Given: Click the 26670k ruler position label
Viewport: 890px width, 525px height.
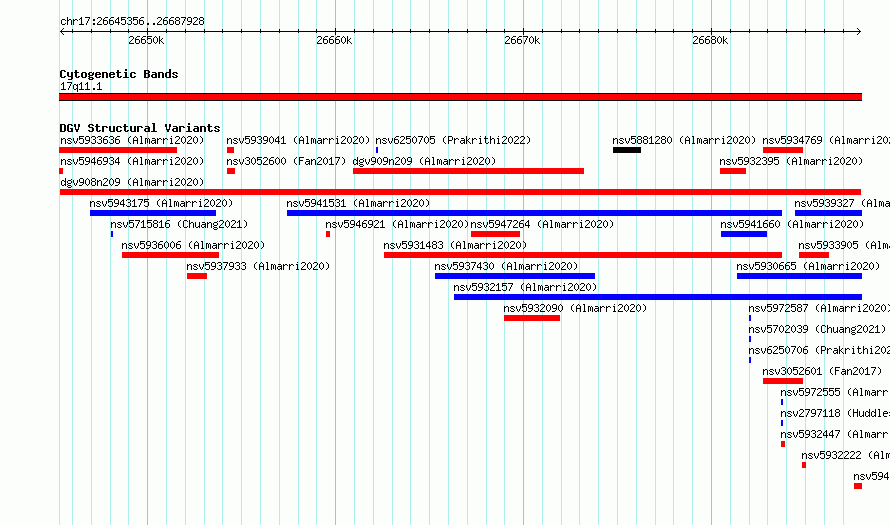Looking at the screenshot, I should click(522, 40).
